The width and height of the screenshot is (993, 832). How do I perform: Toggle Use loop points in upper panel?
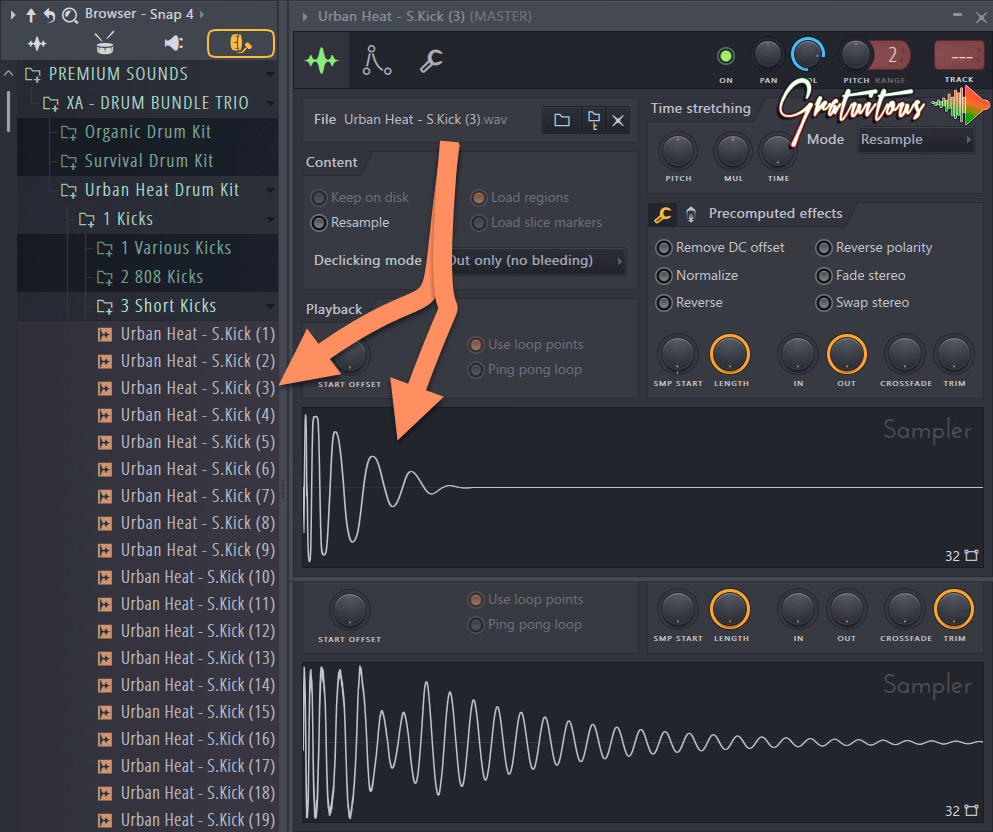pyautogui.click(x=526, y=344)
